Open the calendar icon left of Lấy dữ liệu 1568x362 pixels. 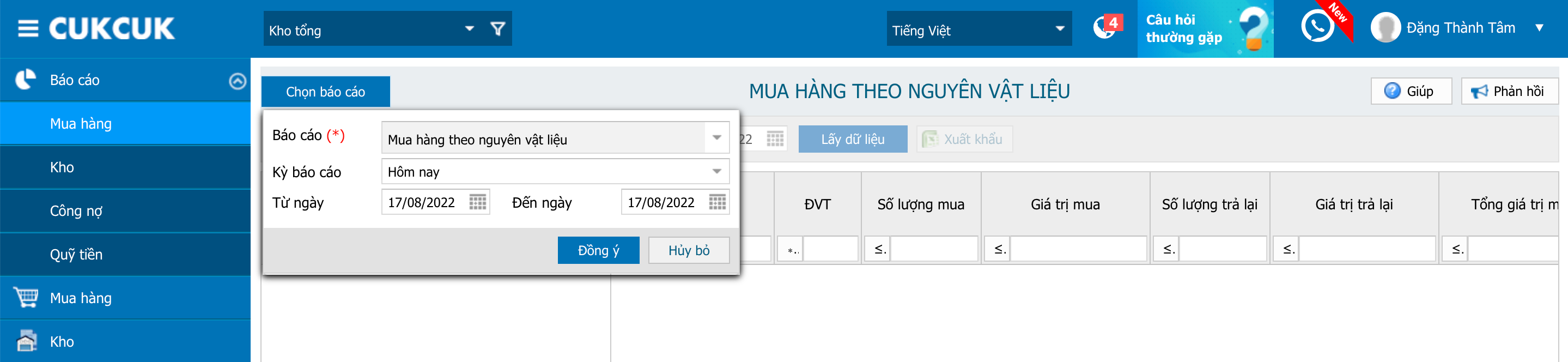coord(775,139)
